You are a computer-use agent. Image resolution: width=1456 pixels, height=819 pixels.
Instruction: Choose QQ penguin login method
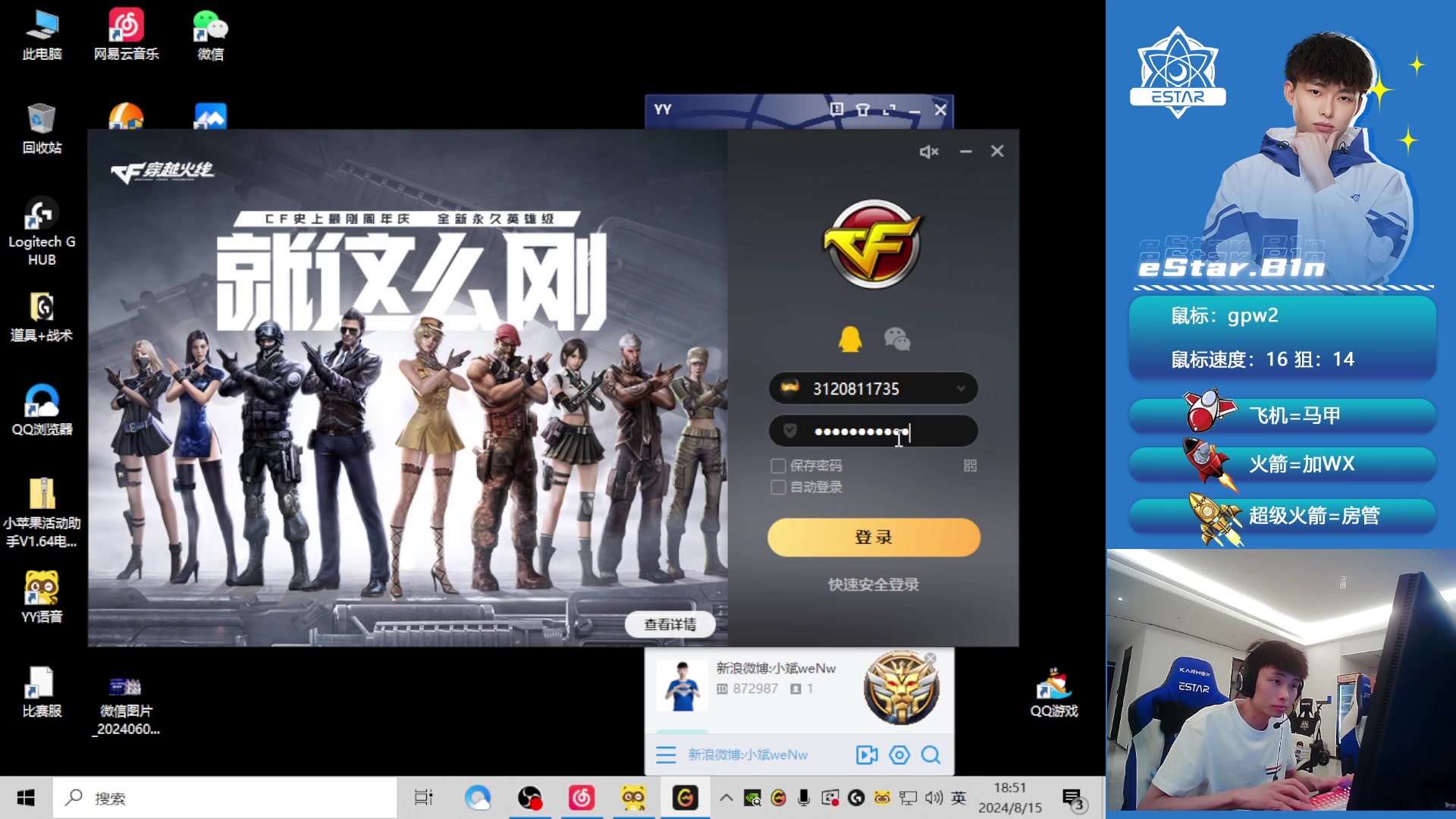tap(850, 339)
